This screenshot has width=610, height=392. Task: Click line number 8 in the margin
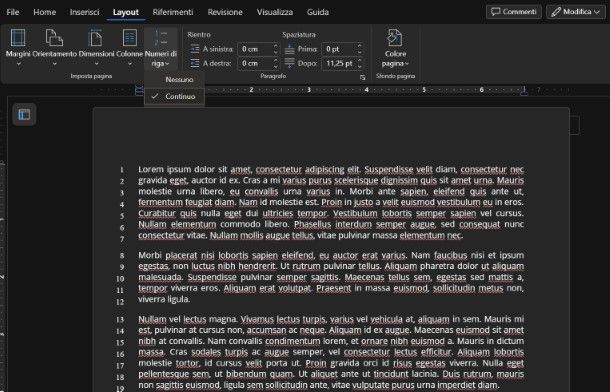pos(122,256)
